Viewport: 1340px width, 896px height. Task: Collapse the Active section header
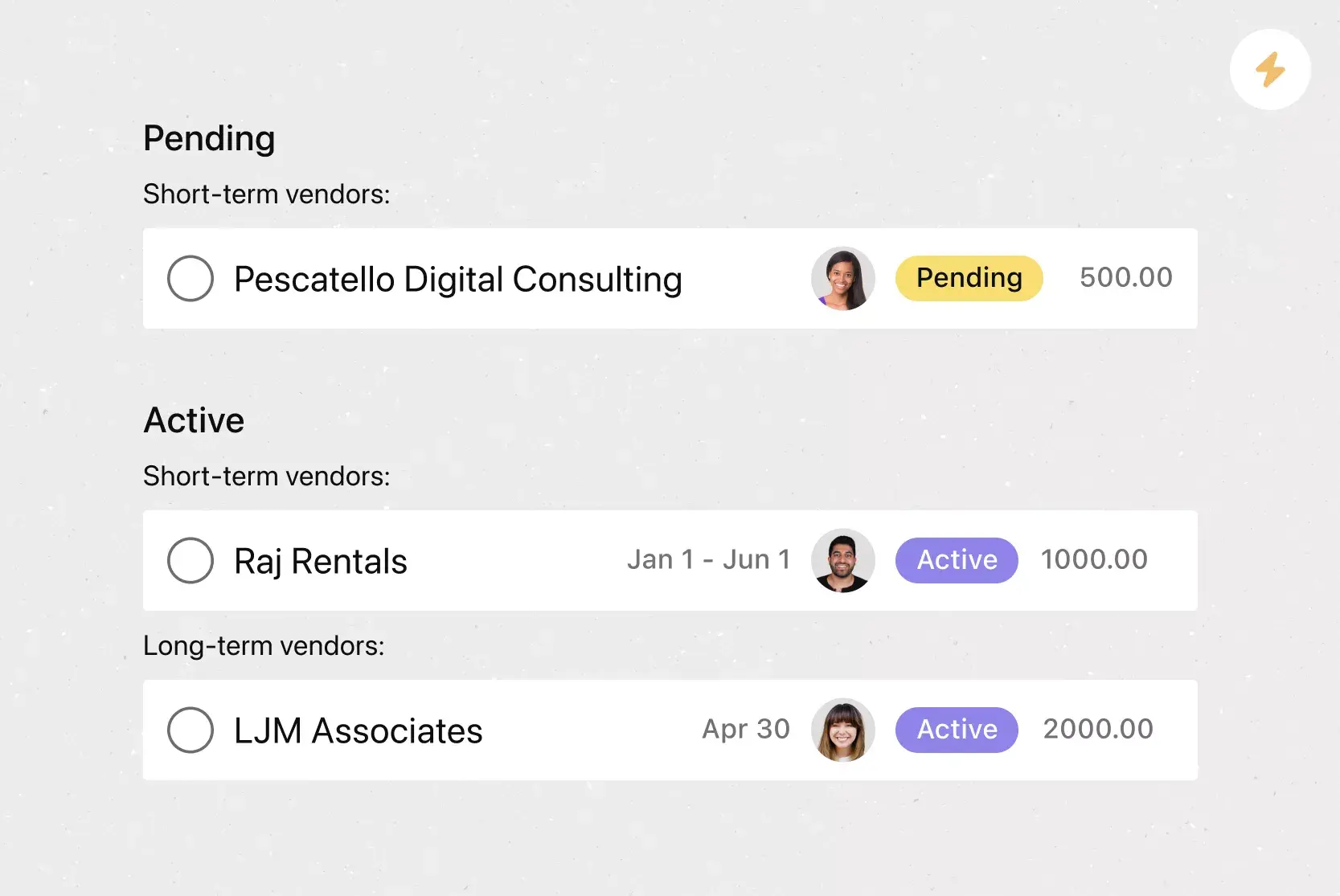coord(194,419)
